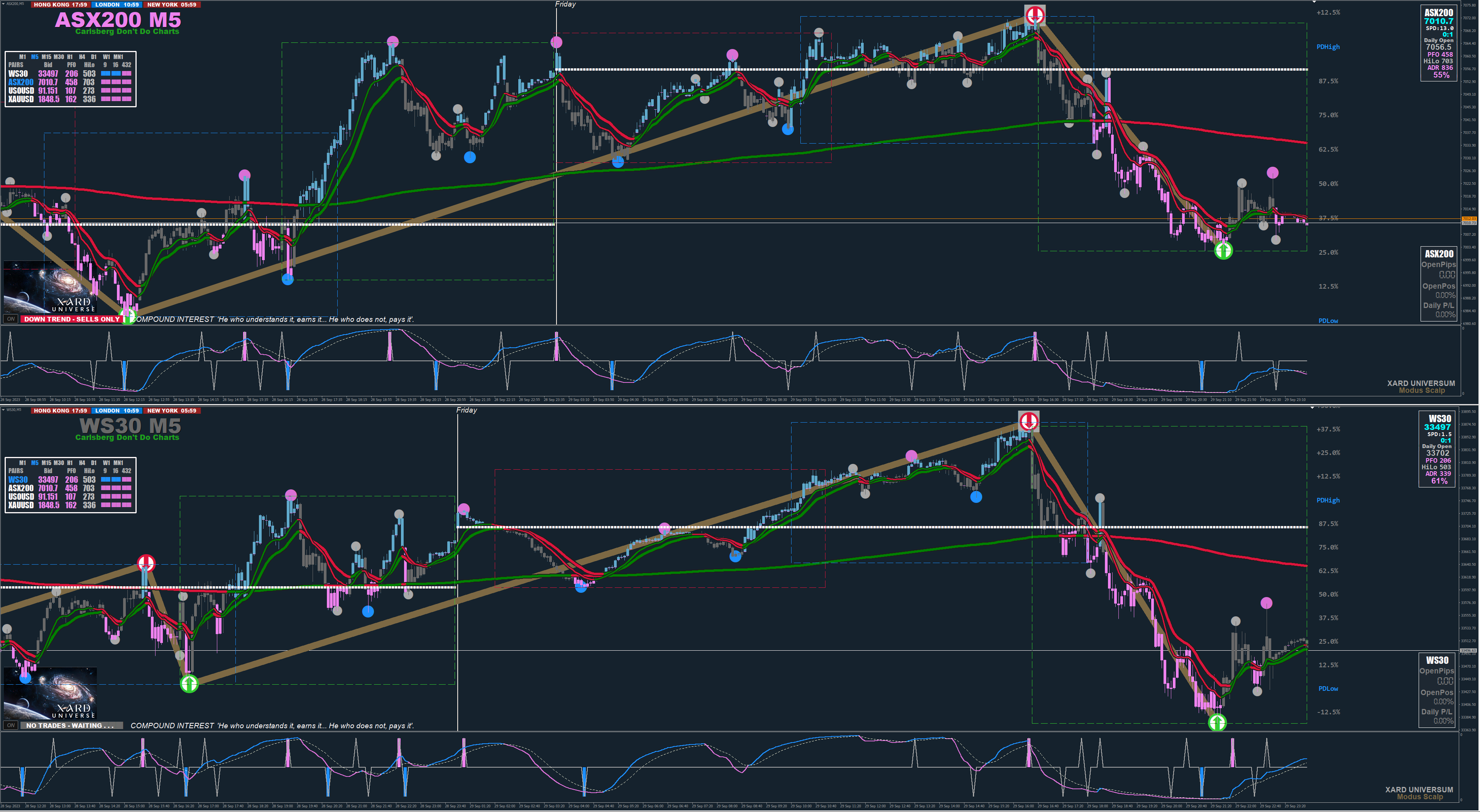Select M15 timeframe in ASX200 pairs panel
Image resolution: width=1480 pixels, height=812 pixels.
46,57
